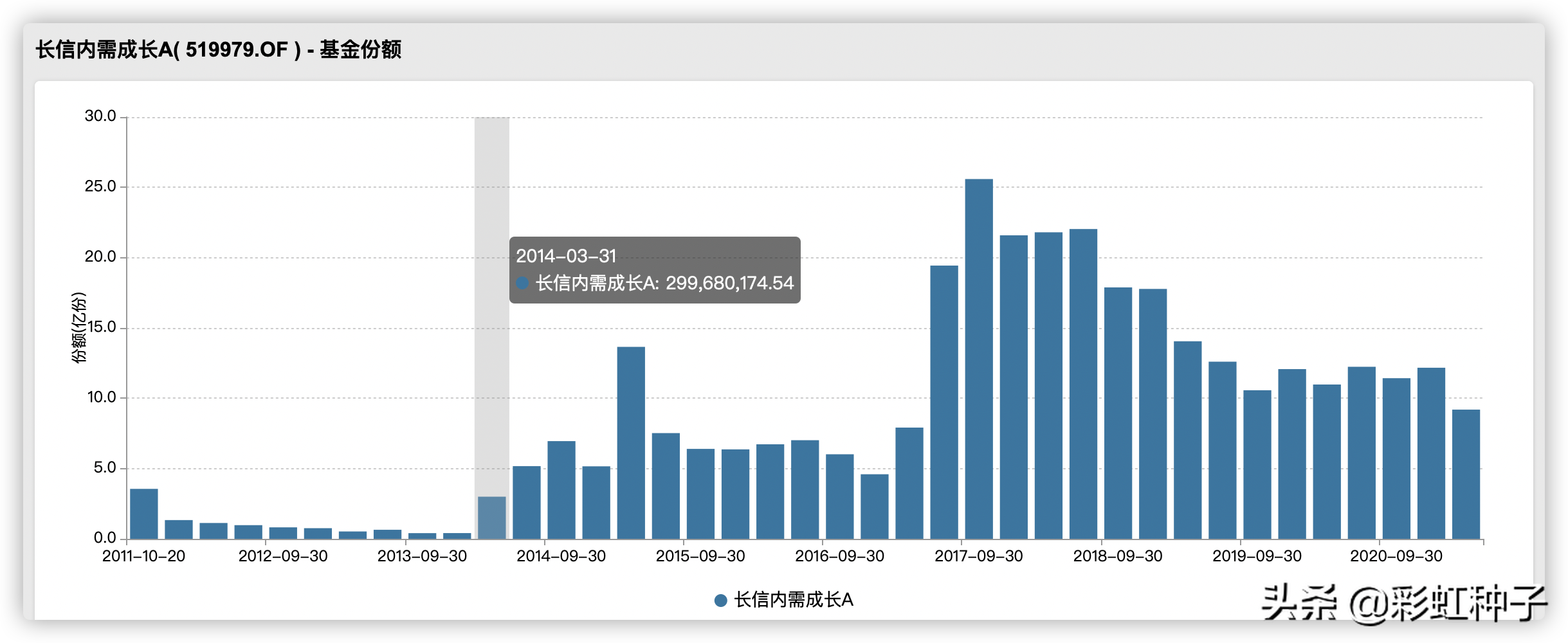Click the bar above the 2014-09-30 label
Viewport: 1568px width, 643px height.
tap(561, 490)
